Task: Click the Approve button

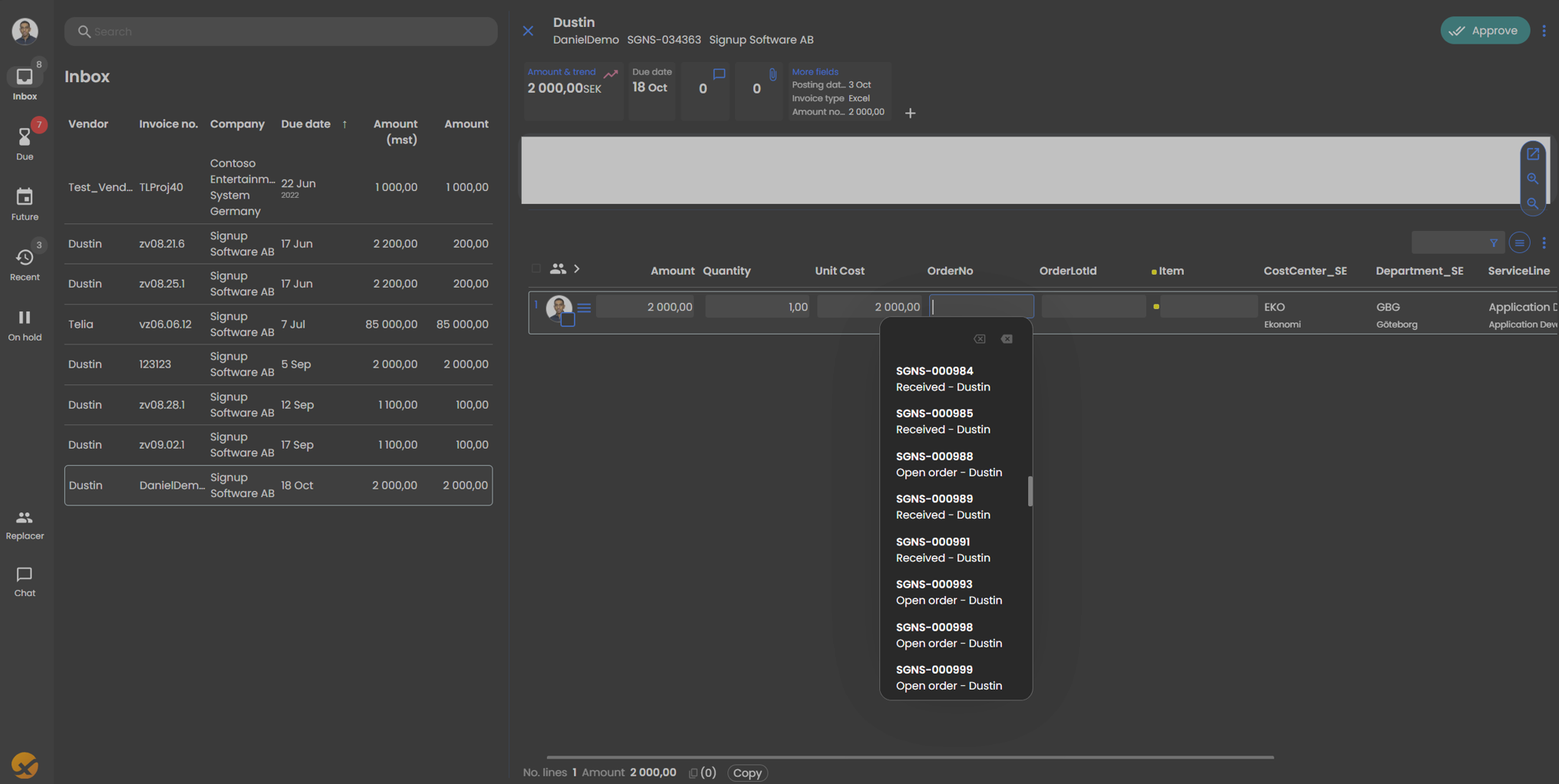Action: [x=1485, y=31]
